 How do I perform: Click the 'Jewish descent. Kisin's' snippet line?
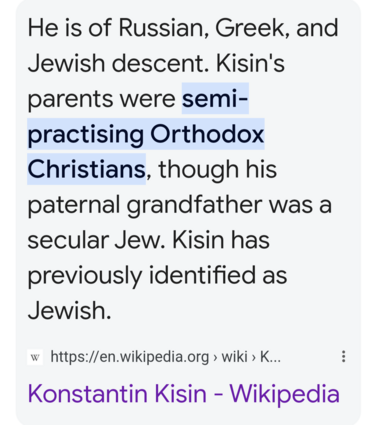(x=156, y=63)
